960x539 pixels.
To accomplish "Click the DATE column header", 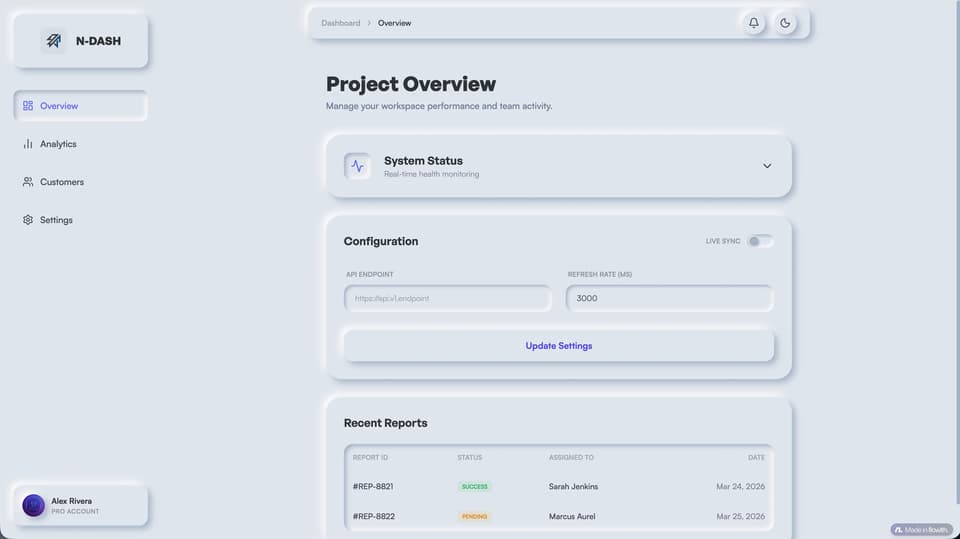I will point(756,458).
